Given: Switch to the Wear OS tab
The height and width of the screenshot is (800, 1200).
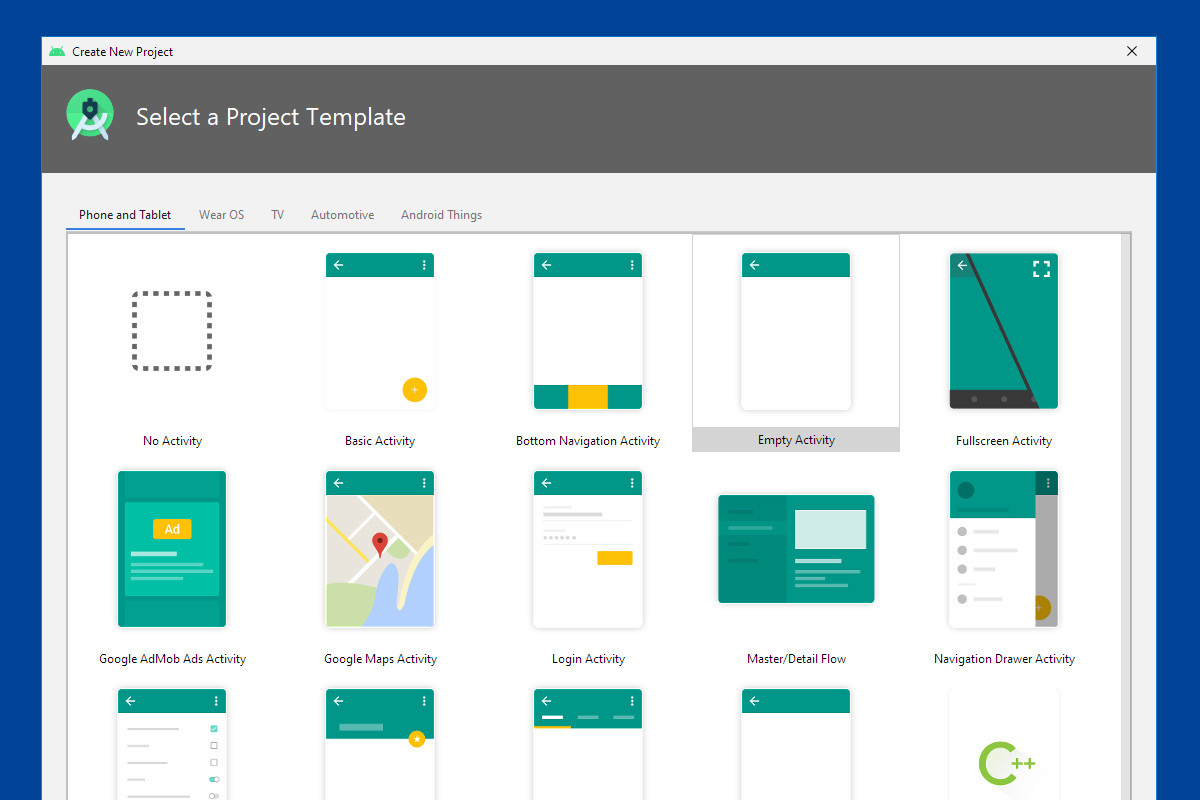Looking at the screenshot, I should [221, 215].
